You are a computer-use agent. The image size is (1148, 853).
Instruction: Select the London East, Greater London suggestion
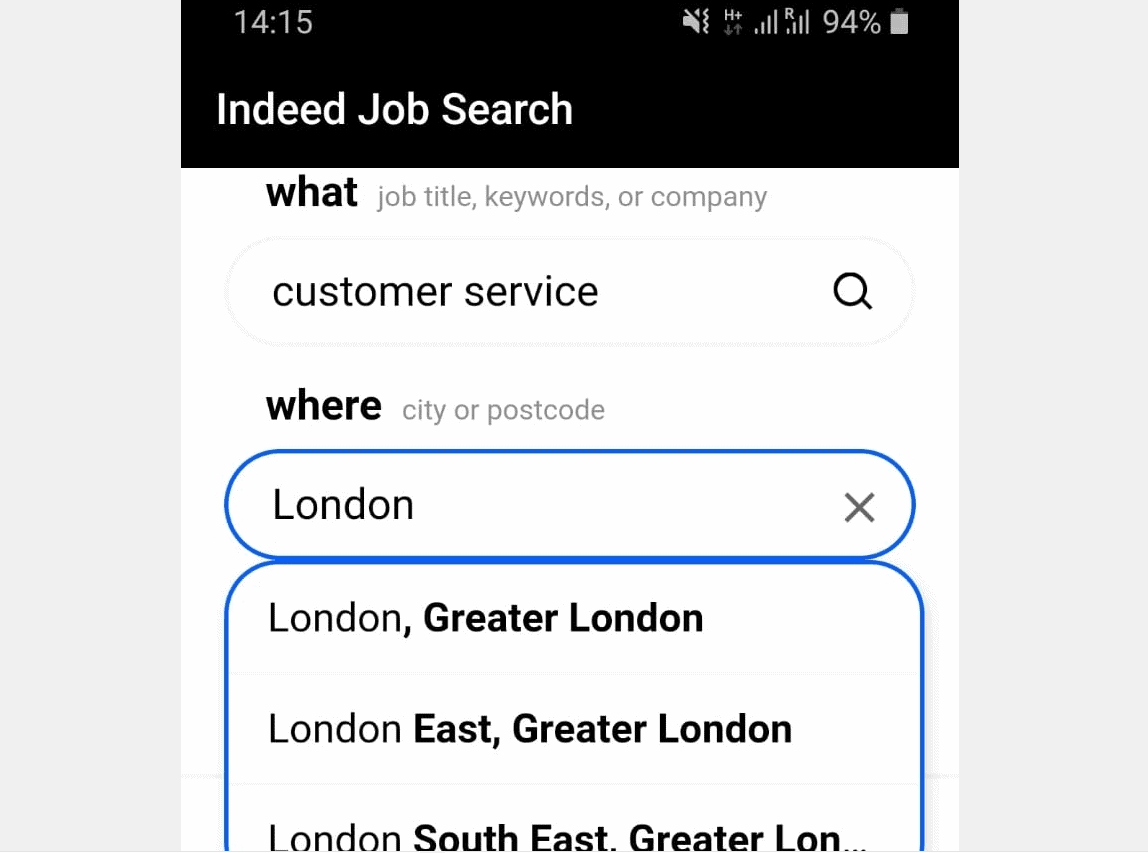[x=528, y=728]
